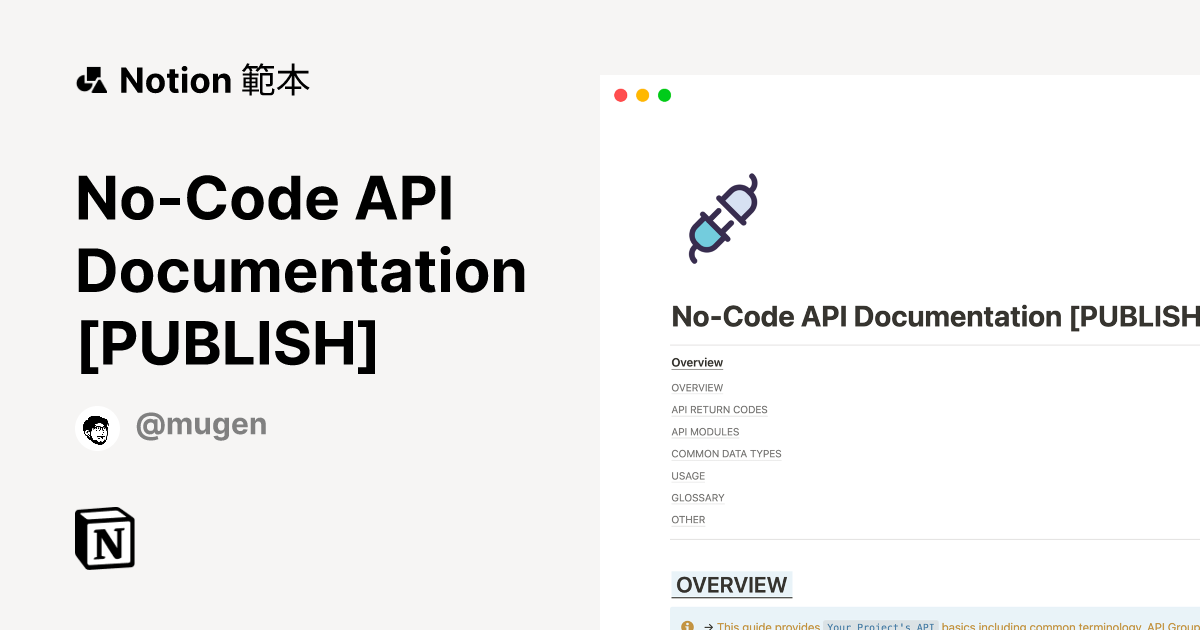Open the uppercase 'OVERVIEW' contents entry
This screenshot has height=630, width=1200.
point(697,388)
